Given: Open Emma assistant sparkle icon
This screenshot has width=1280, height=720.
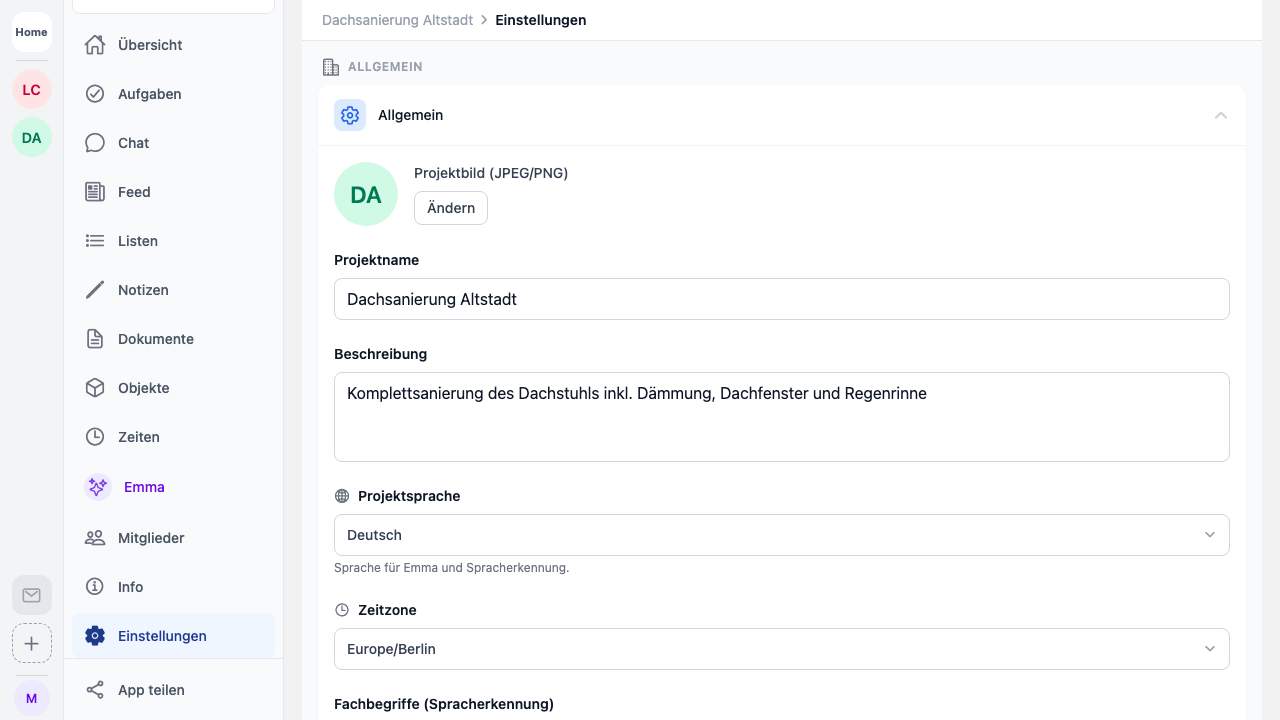Looking at the screenshot, I should click(98, 487).
